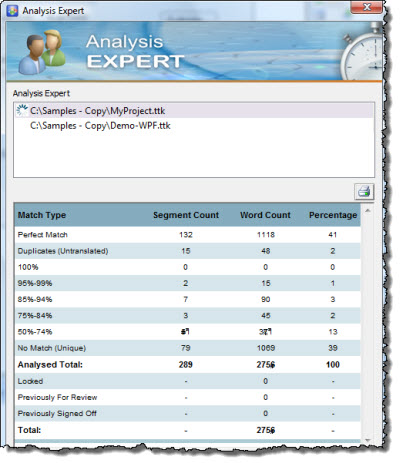Click the Analysis Expert label above file list
The width and height of the screenshot is (400, 463).
pyautogui.click(x=41, y=93)
